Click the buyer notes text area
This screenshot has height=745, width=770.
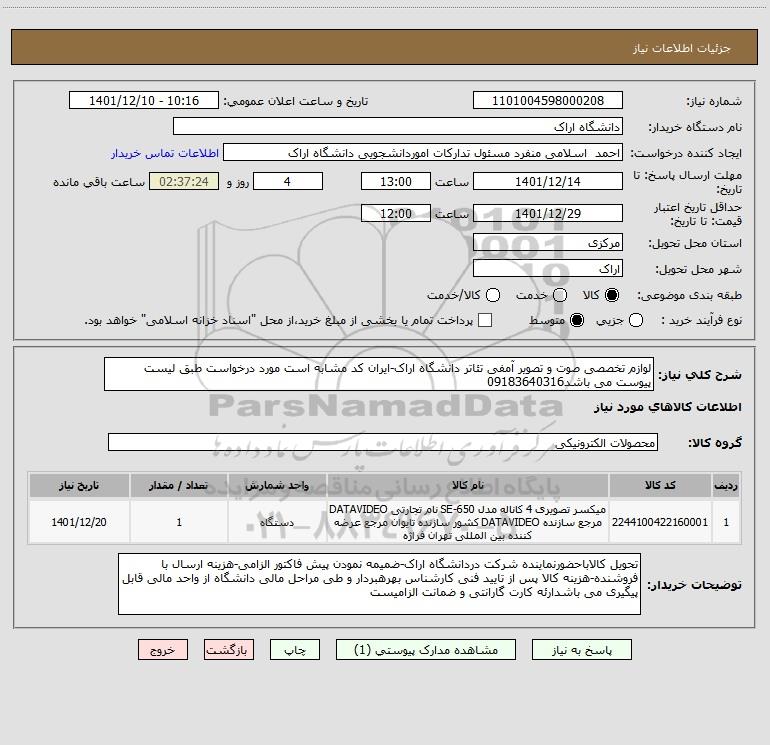(x=379, y=584)
